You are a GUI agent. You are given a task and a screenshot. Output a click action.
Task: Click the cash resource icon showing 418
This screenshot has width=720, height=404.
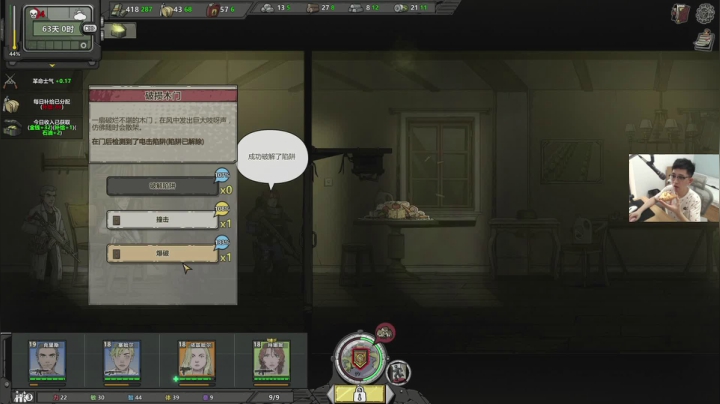[x=118, y=9]
